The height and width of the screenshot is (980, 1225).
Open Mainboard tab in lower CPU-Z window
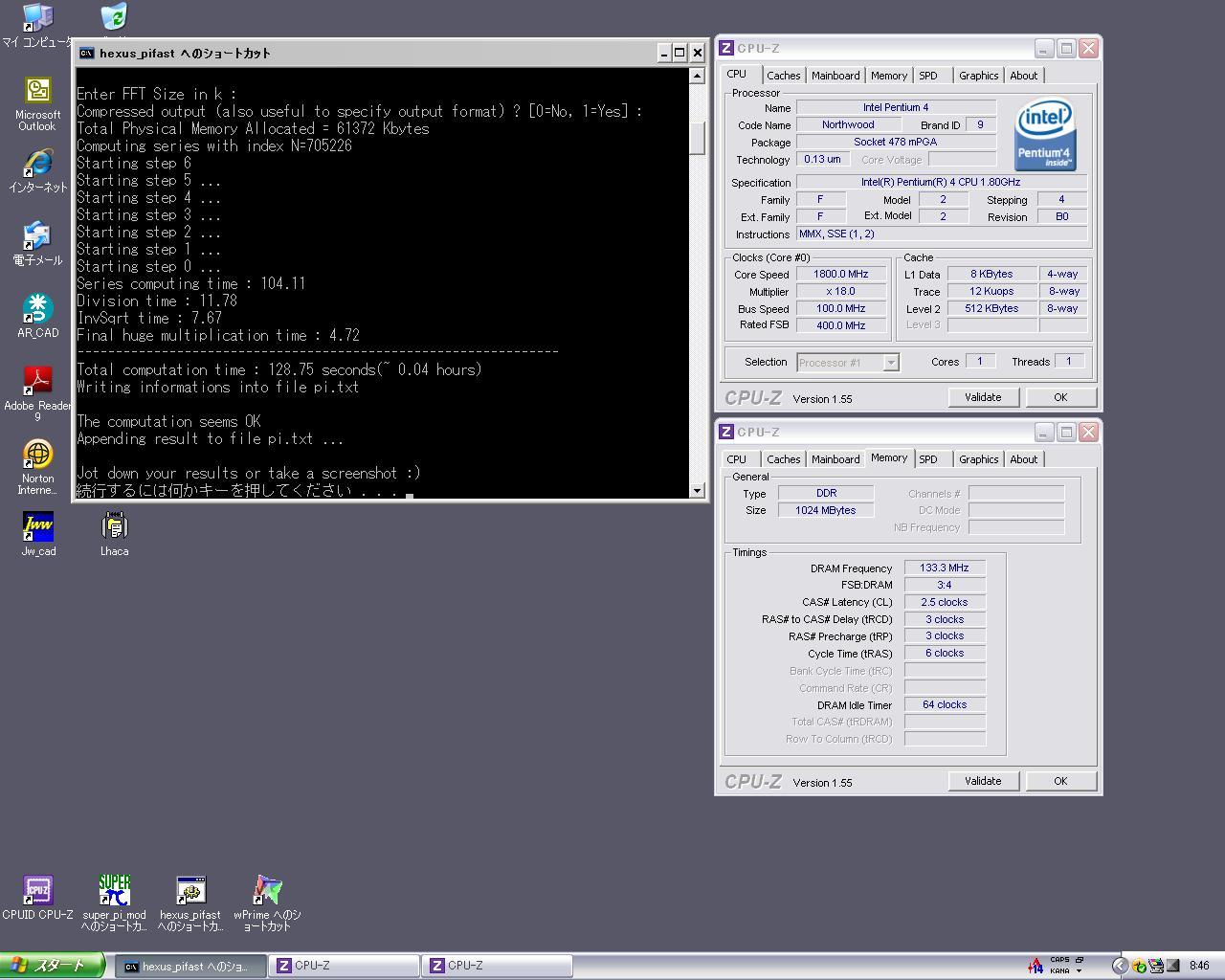(835, 459)
